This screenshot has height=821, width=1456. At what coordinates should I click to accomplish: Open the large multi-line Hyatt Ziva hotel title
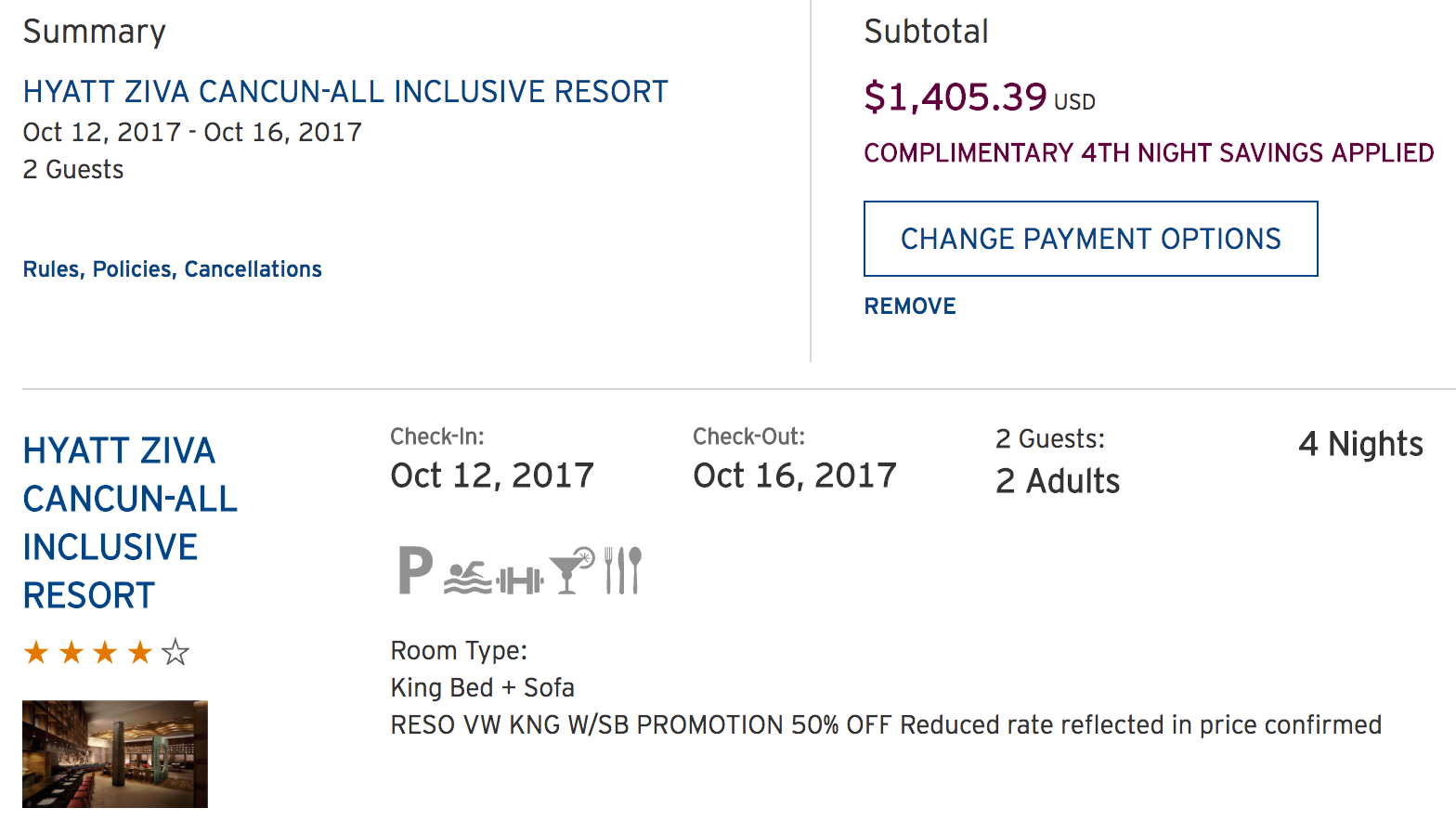click(x=130, y=523)
